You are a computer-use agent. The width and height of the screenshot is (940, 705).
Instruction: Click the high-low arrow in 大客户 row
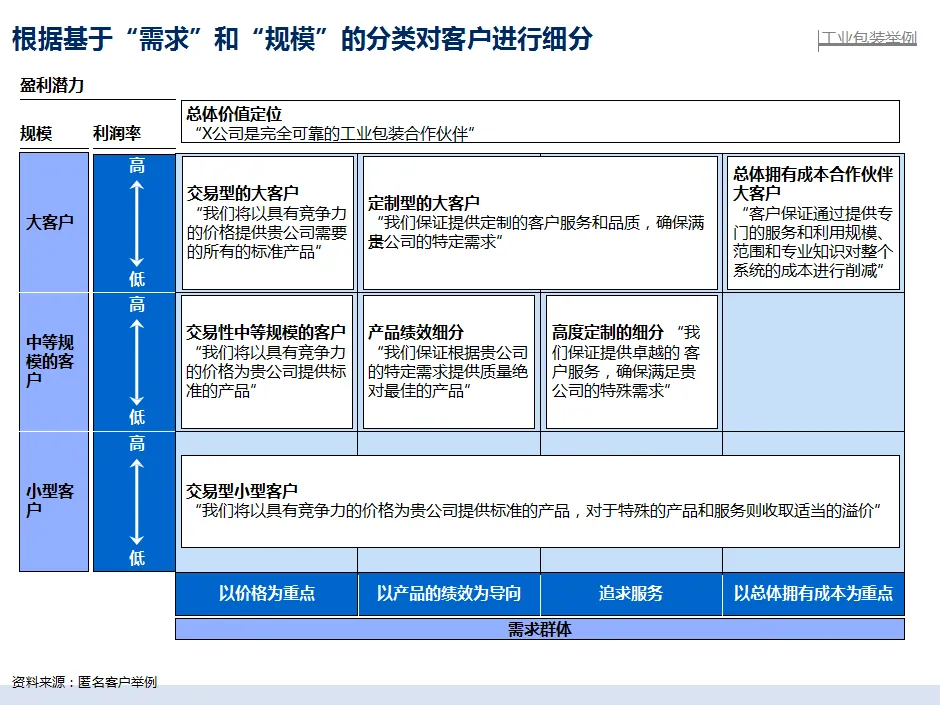tap(137, 223)
